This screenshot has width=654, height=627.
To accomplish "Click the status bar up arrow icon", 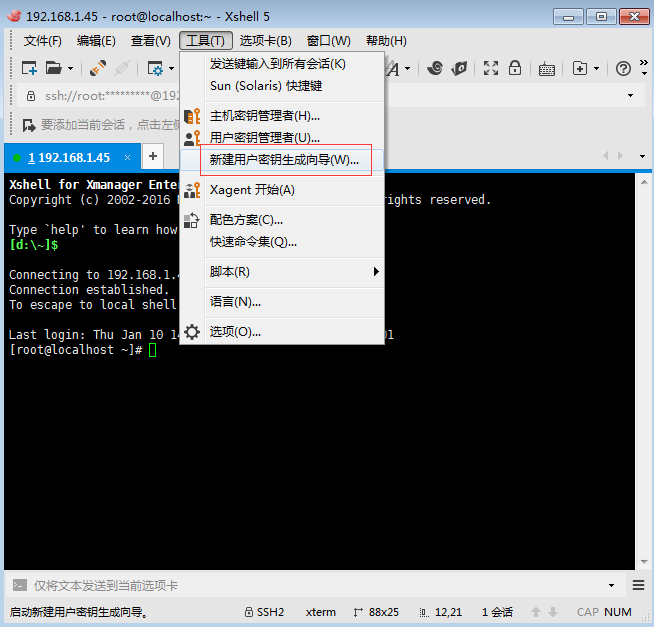I will click(536, 612).
